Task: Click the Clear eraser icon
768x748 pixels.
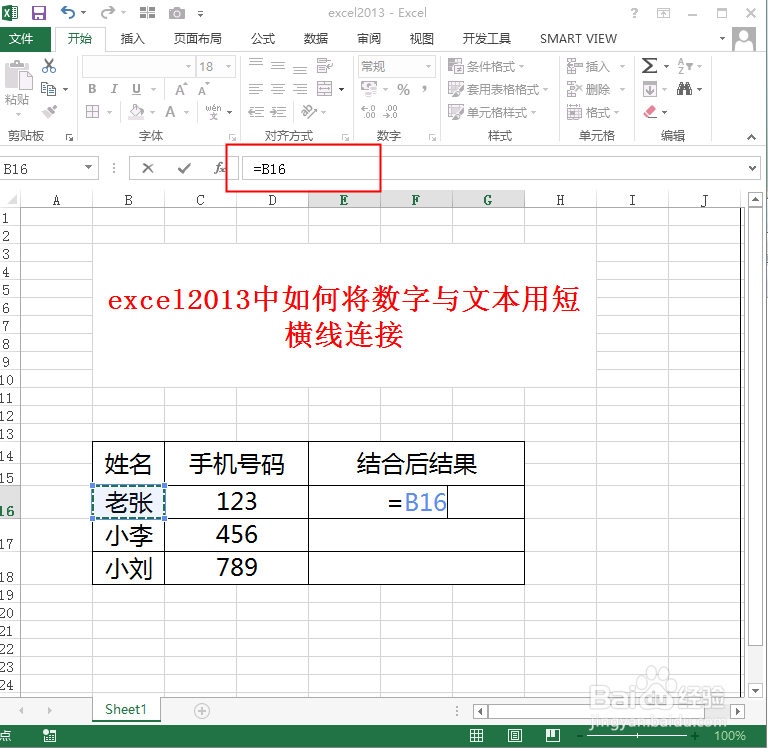Action: click(x=650, y=112)
